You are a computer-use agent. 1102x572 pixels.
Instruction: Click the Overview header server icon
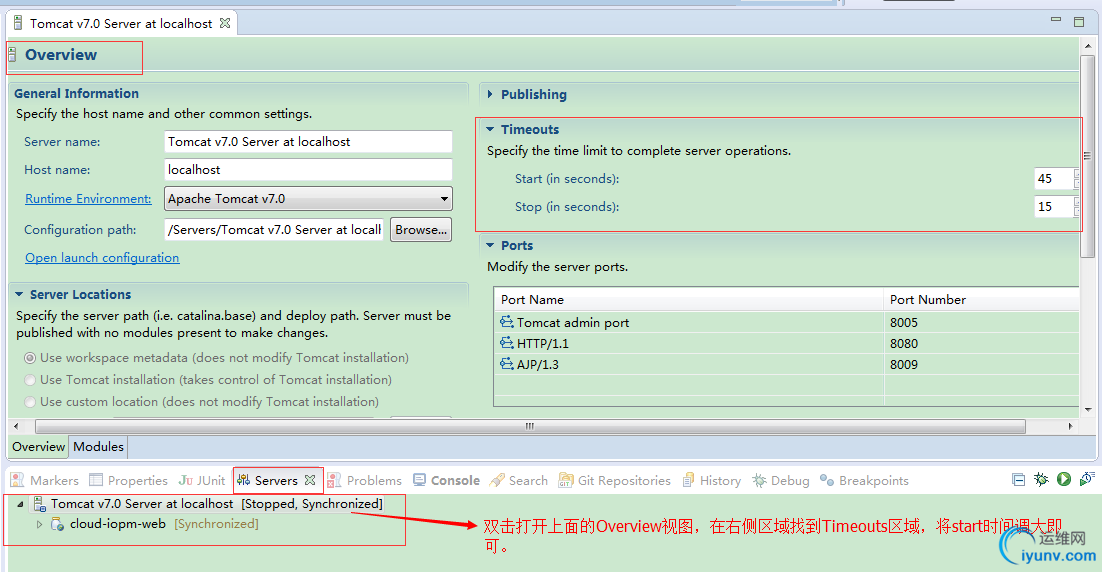coord(12,55)
